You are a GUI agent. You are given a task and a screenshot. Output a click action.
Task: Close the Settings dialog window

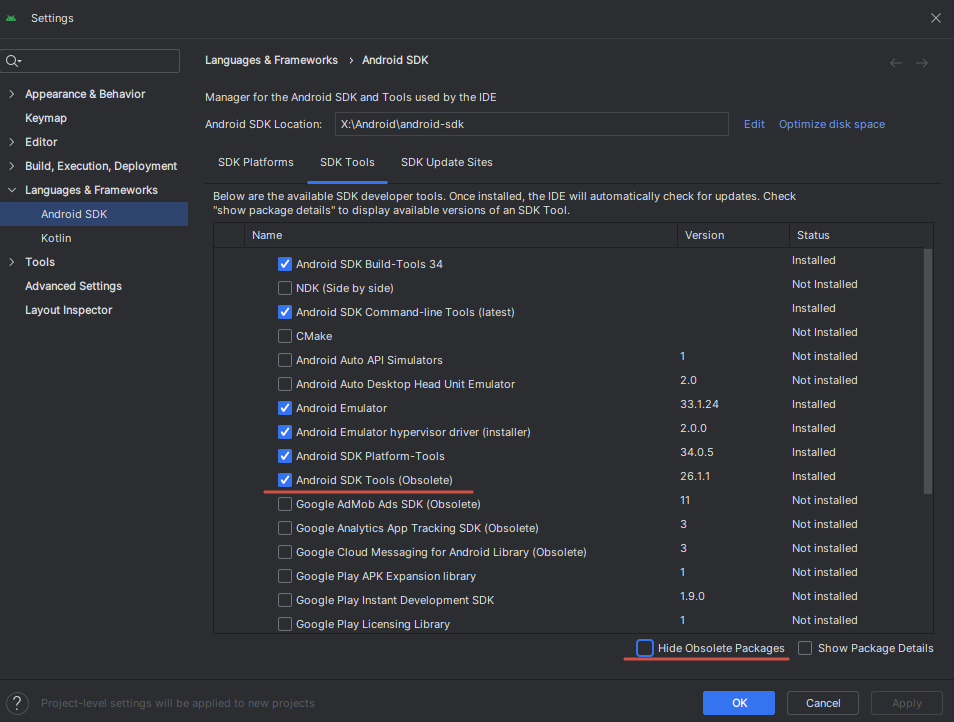click(x=935, y=18)
